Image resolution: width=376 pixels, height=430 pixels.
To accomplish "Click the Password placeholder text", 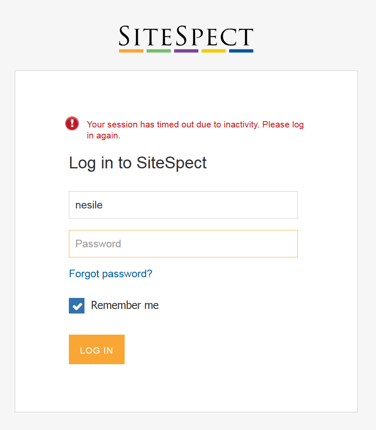I will pyautogui.click(x=98, y=244).
